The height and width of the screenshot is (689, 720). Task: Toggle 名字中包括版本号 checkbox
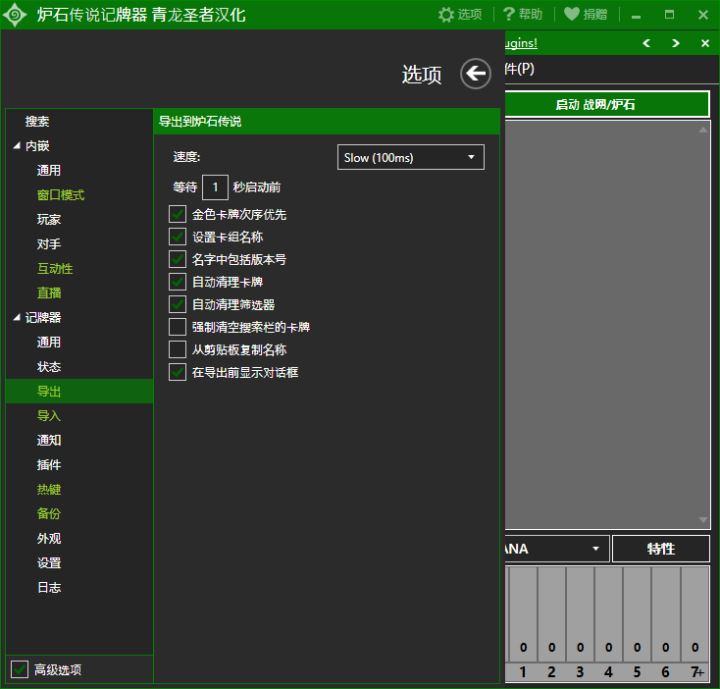coord(177,260)
